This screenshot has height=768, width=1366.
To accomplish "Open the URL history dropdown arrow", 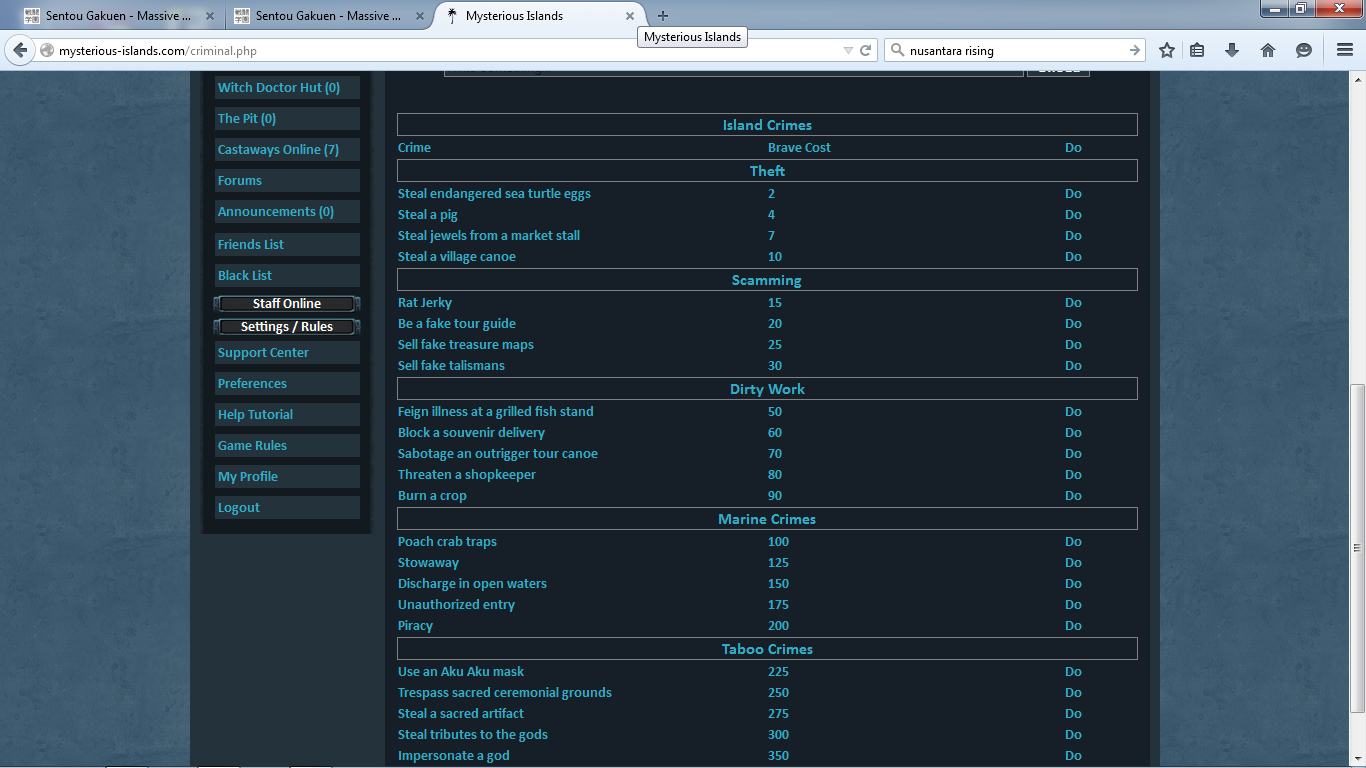I will [x=848, y=50].
